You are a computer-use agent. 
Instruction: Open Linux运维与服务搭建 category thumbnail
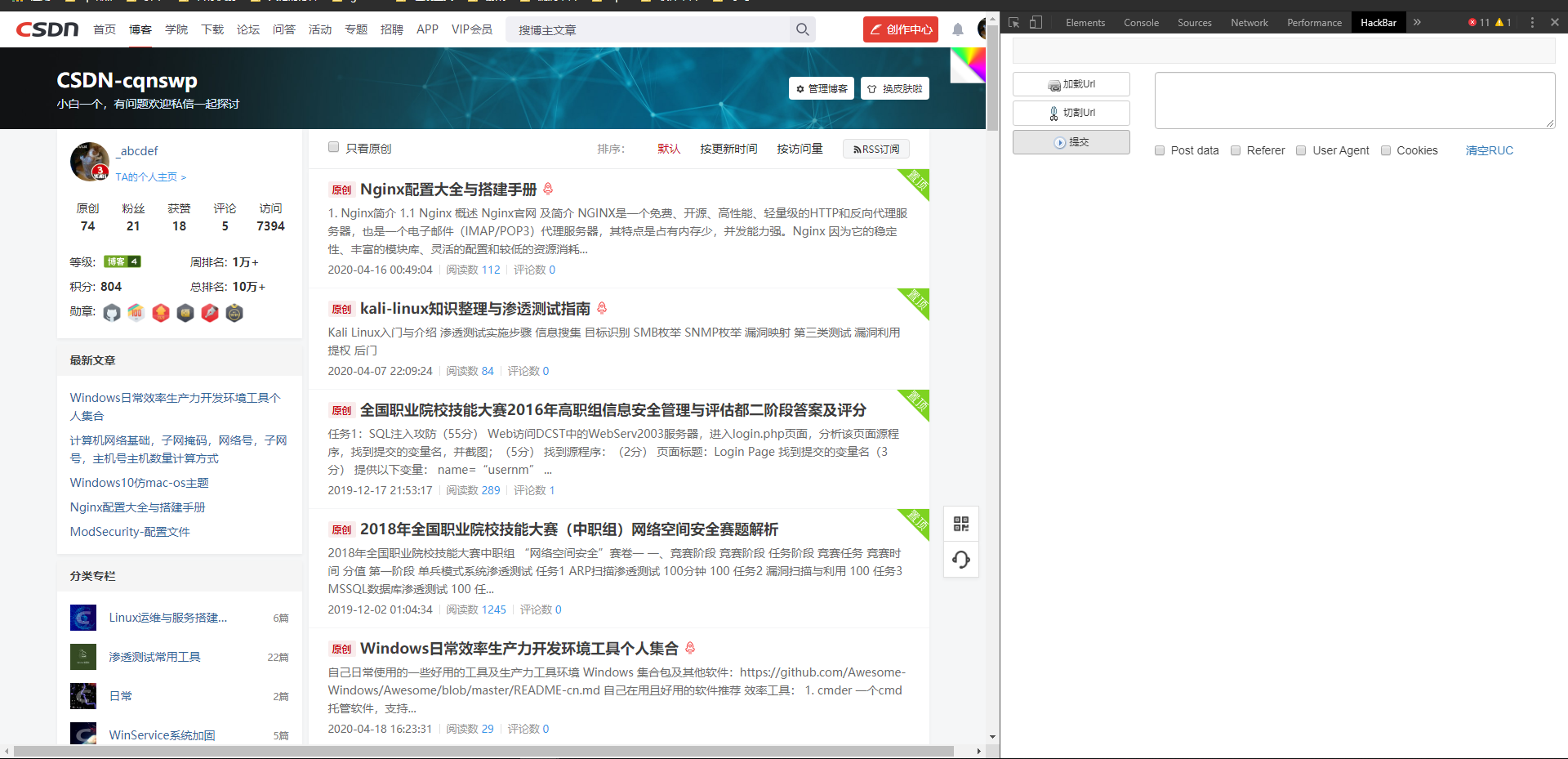(x=83, y=618)
